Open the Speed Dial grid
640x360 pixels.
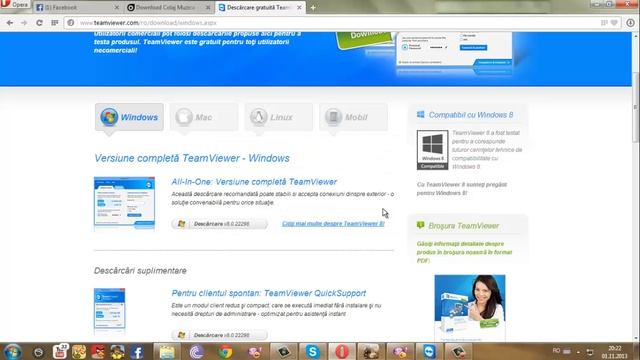[55, 23]
